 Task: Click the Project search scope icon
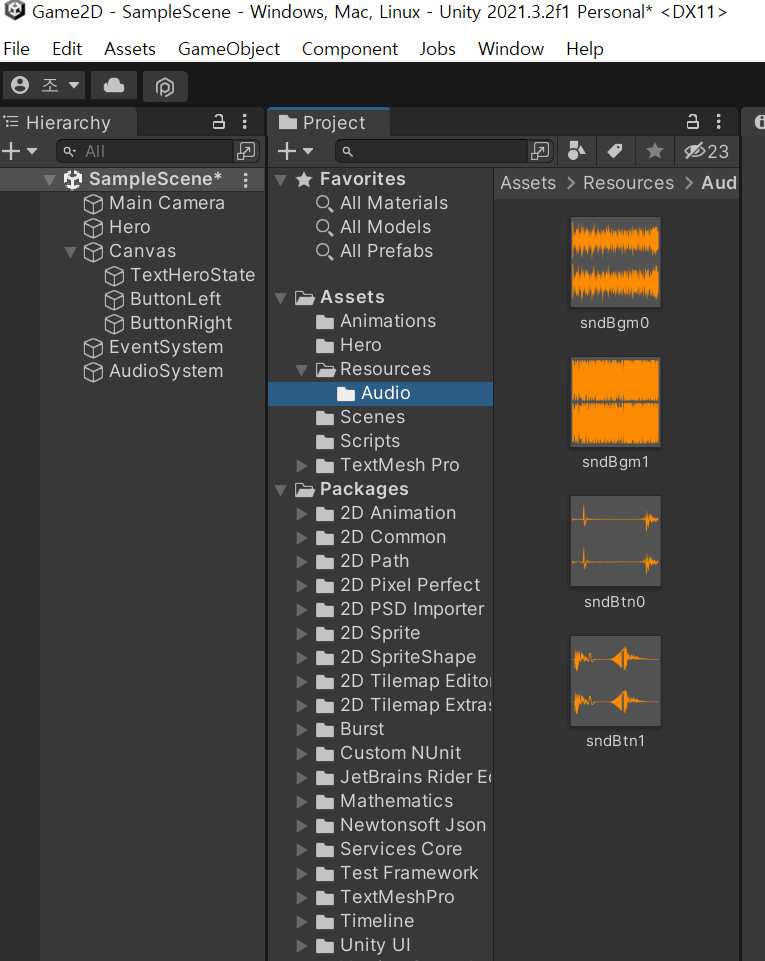pyautogui.click(x=540, y=151)
